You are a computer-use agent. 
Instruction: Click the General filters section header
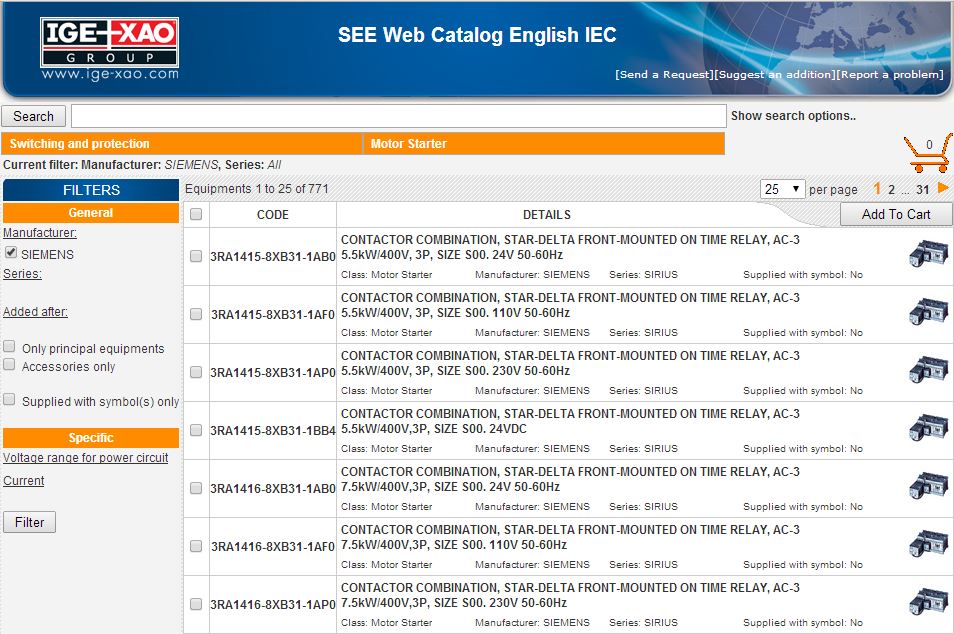(x=91, y=213)
